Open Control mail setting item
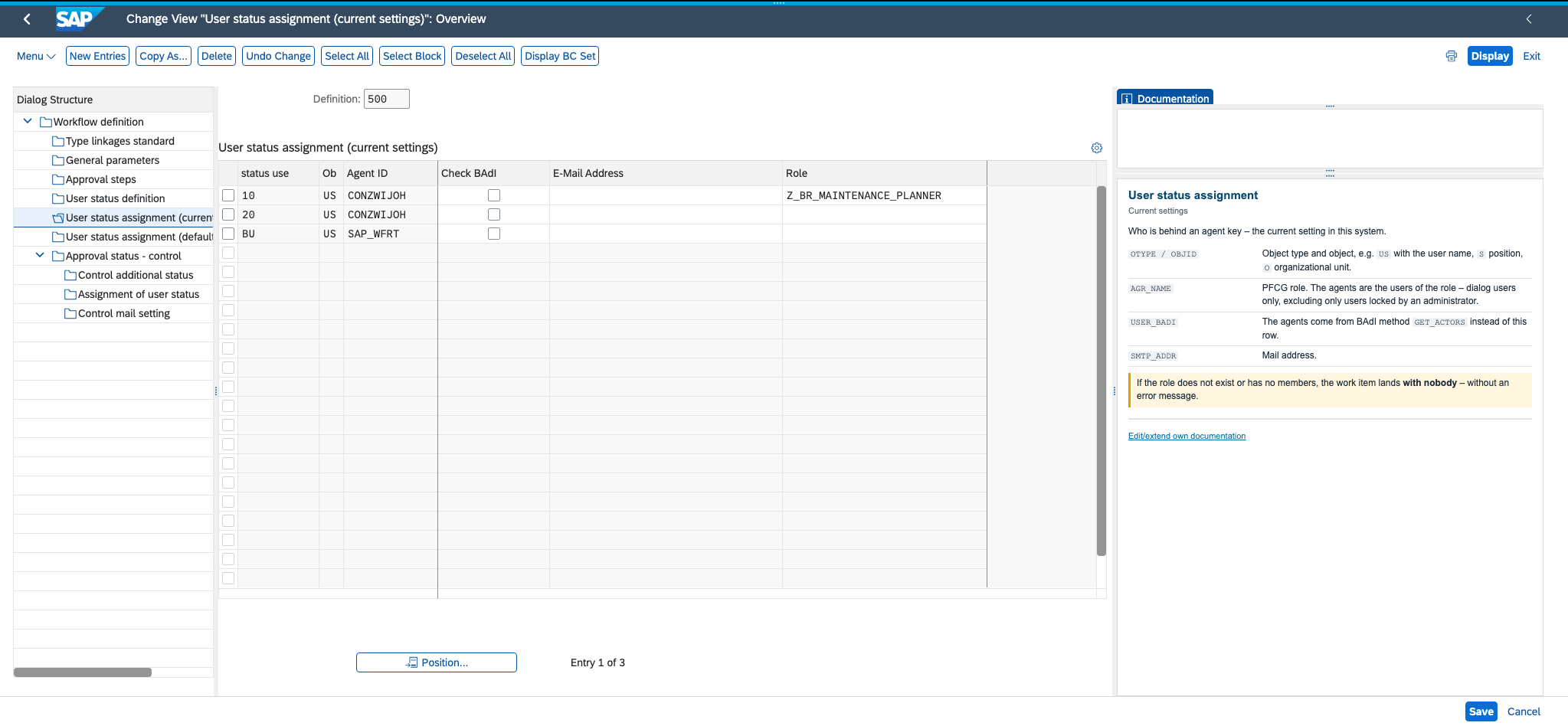The image size is (1568, 726). (124, 313)
